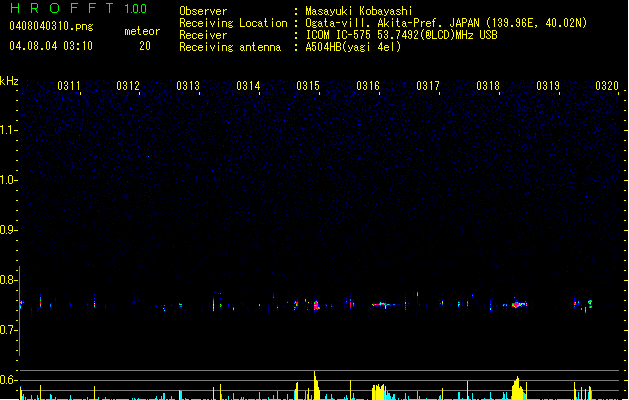
Task: Click the 0319 time marker
Action: pos(548,85)
